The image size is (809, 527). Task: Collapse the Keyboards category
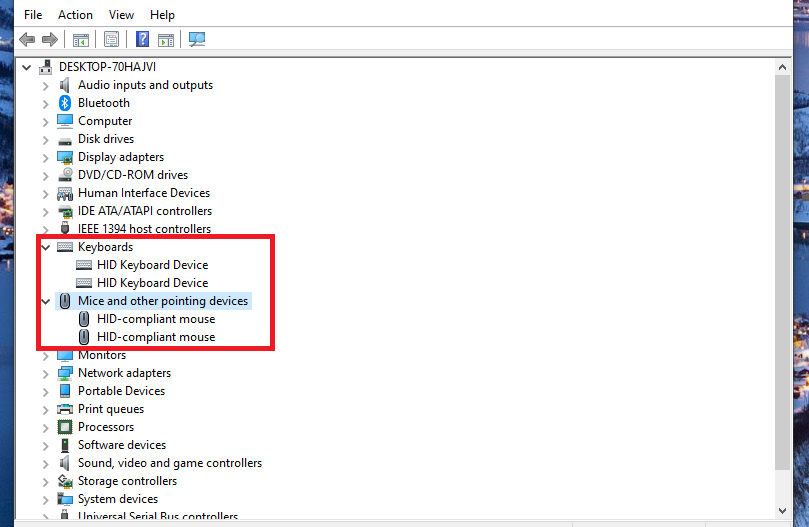(x=45, y=247)
